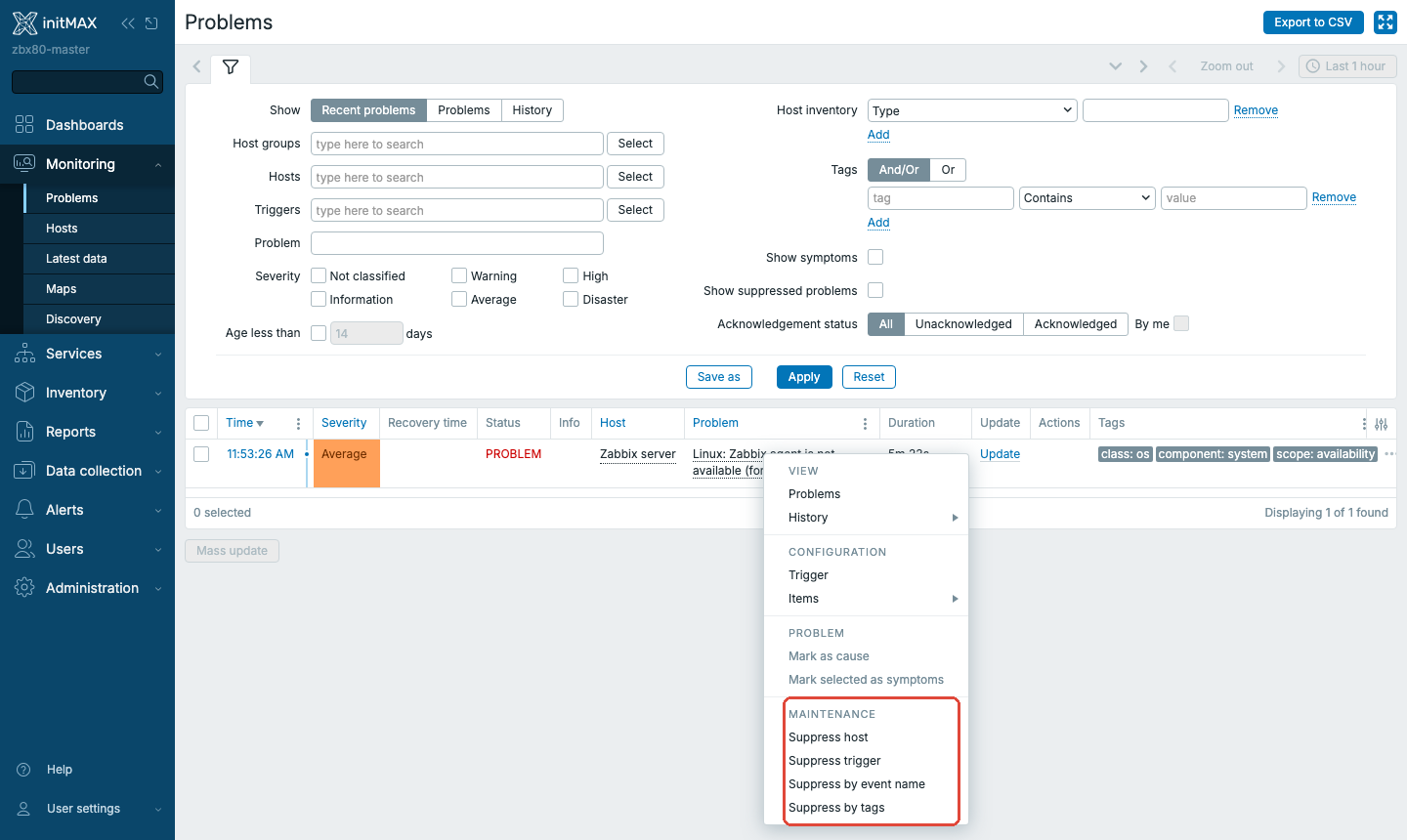Click the hide sidebar icon
The width and height of the screenshot is (1407, 840).
[x=151, y=22]
